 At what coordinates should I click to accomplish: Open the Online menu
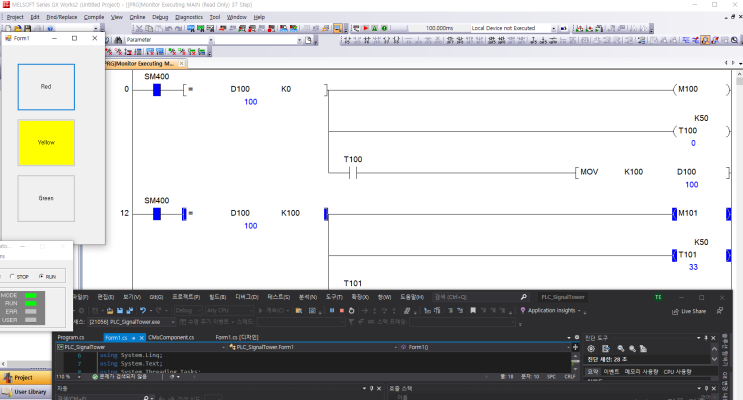coord(137,17)
